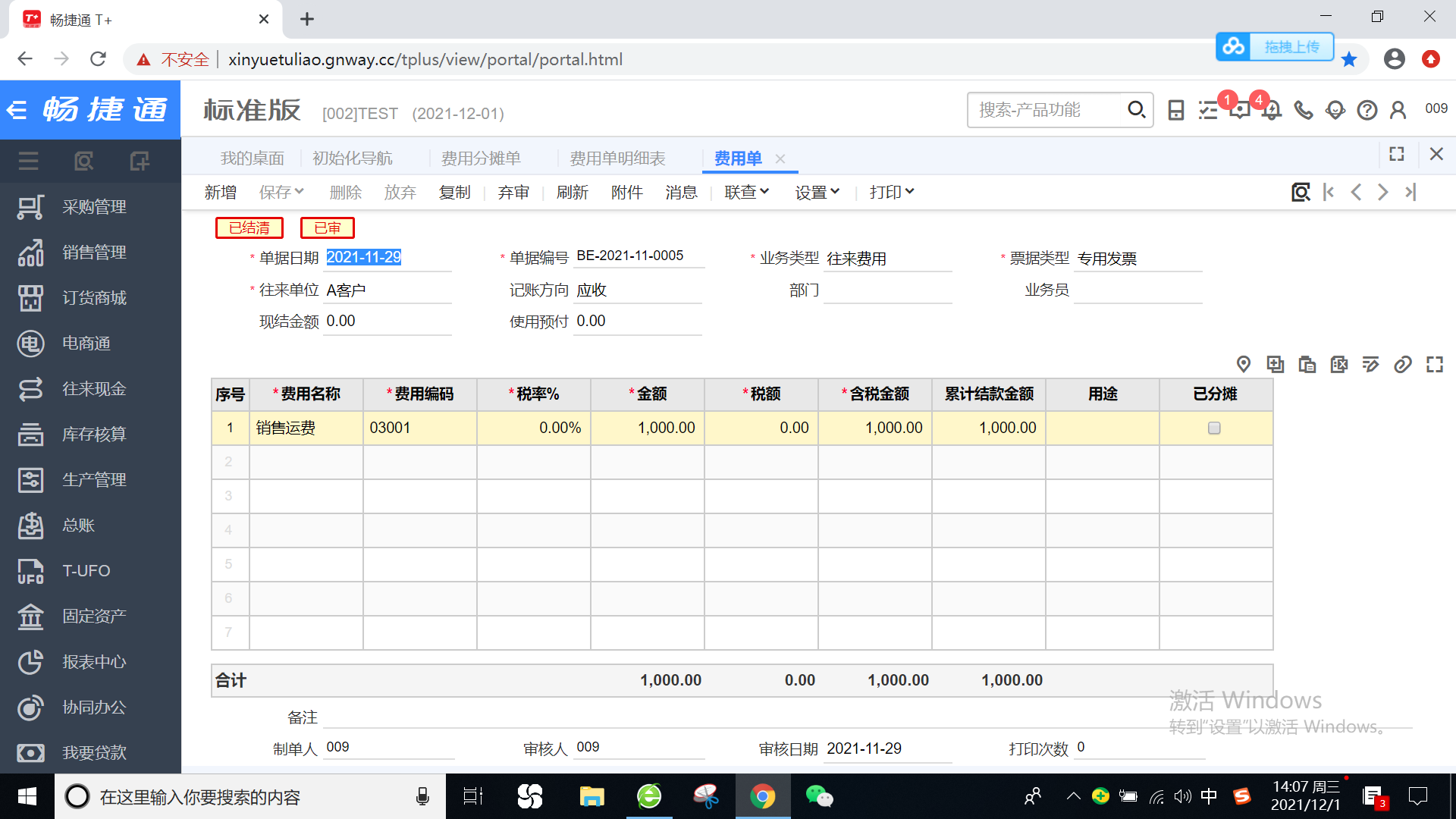Click the 单据日期 date field
Screen dimensions: 1456x819
388,258
